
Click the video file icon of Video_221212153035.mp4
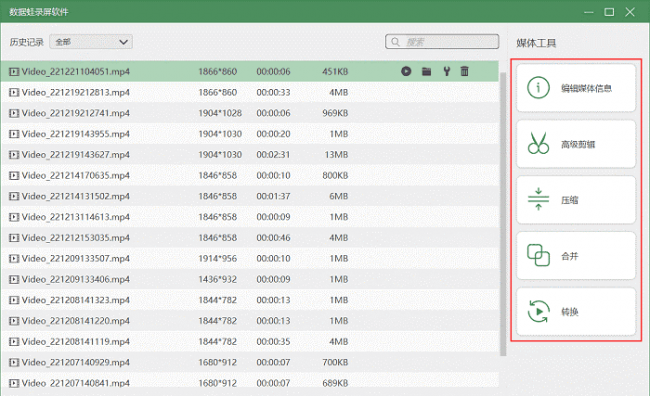click(14, 238)
